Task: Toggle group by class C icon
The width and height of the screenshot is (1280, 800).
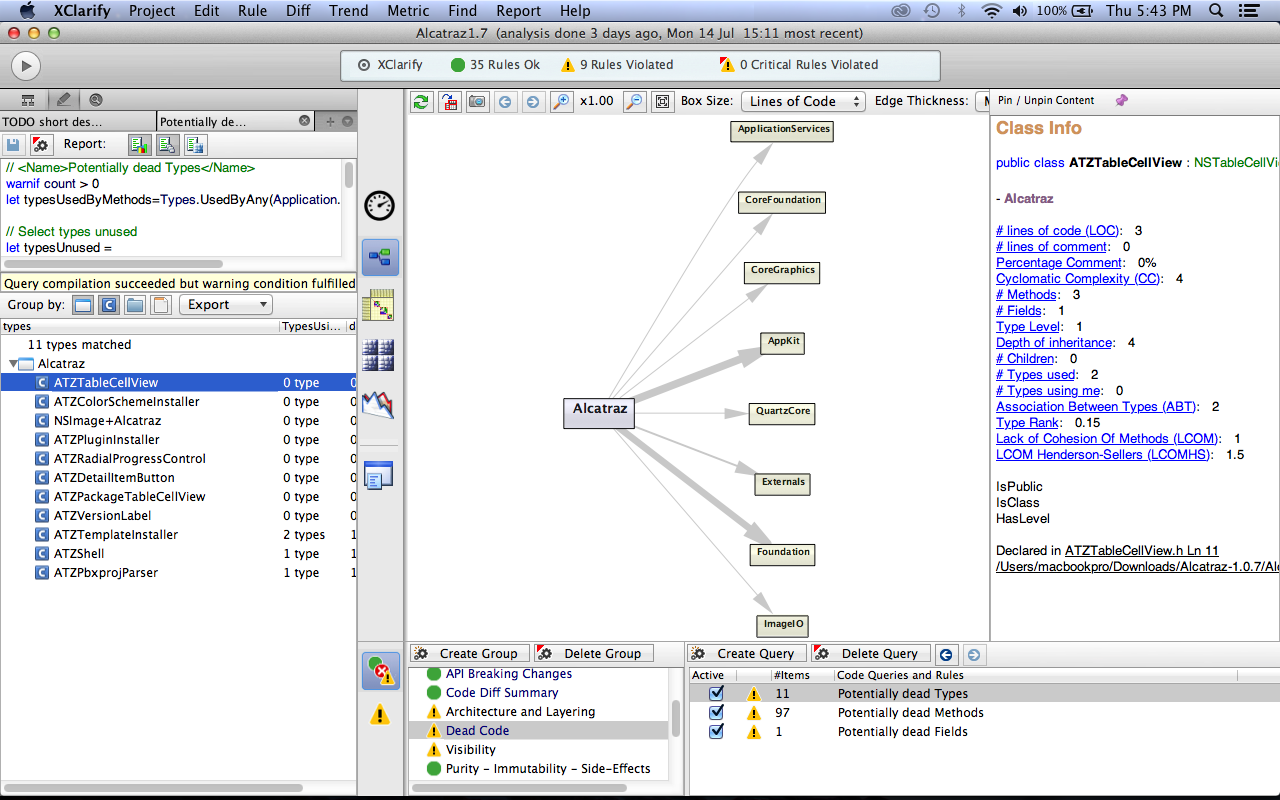Action: pyautogui.click(x=109, y=305)
